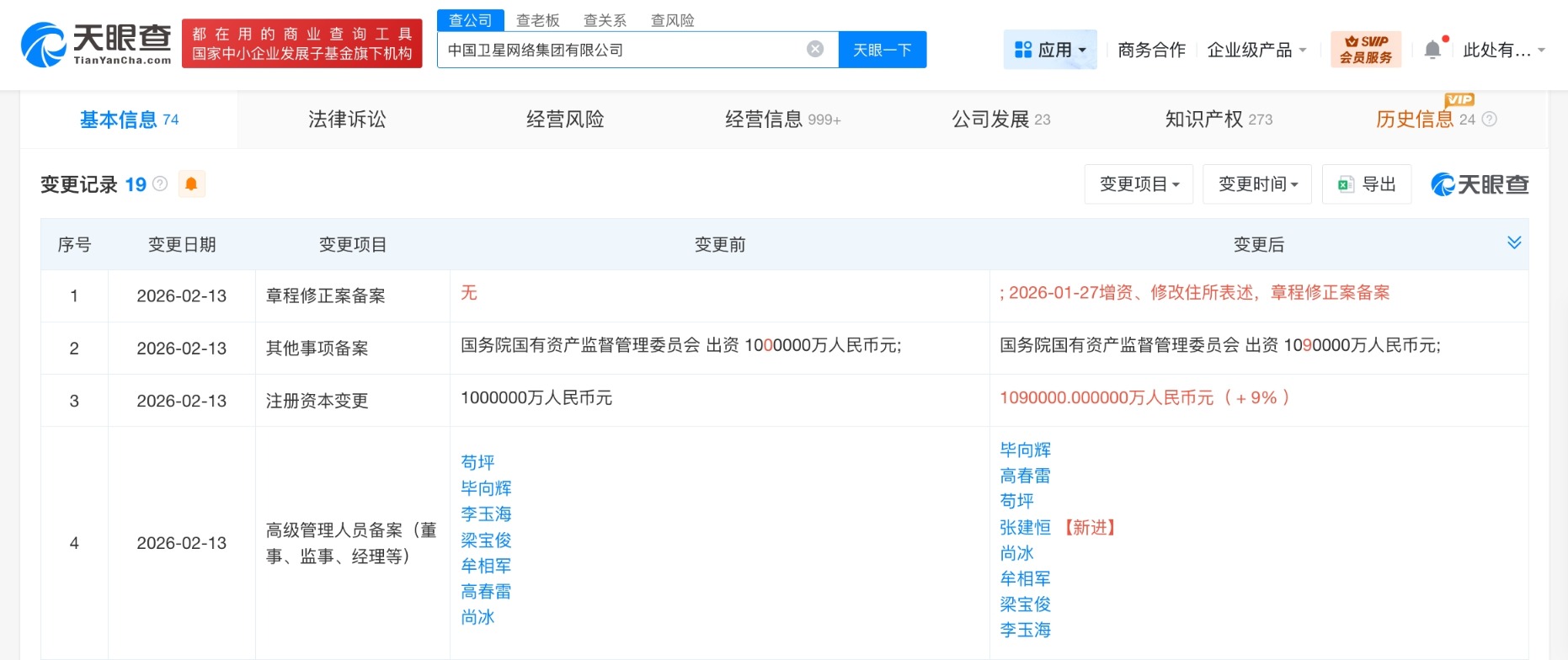Image resolution: width=1568 pixels, height=660 pixels.
Task: Open the 应用 apps dropdown
Action: click(1050, 50)
